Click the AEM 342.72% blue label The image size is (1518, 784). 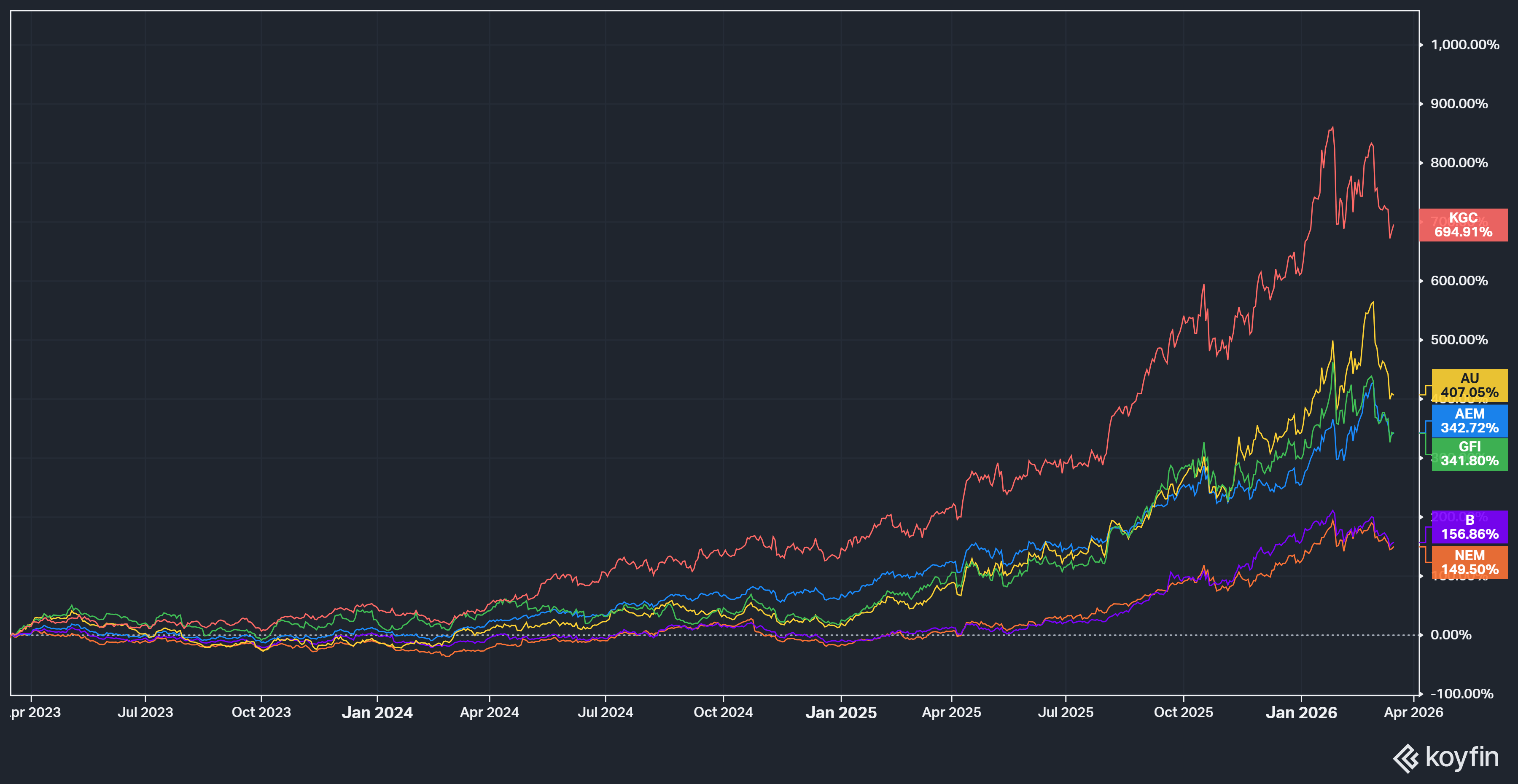point(1469,421)
